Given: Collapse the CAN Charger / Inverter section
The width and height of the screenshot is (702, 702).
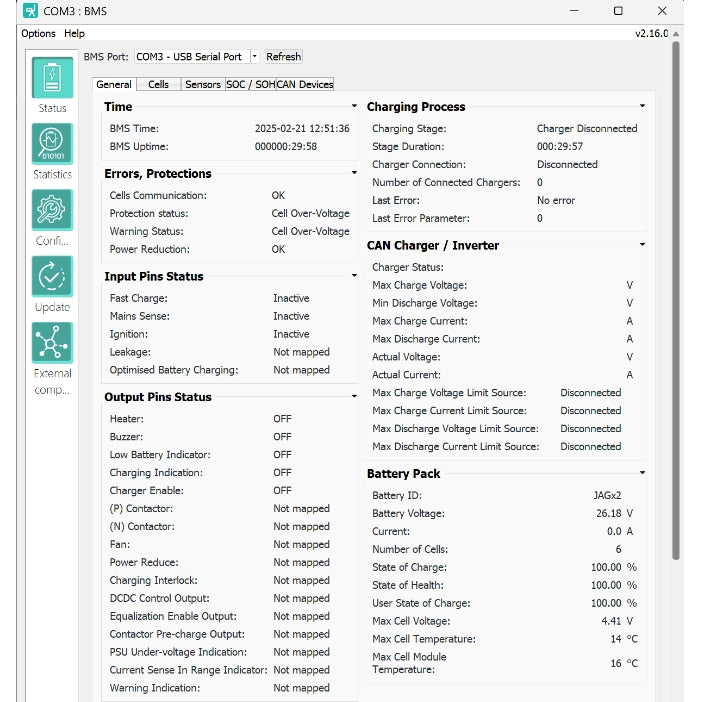Looking at the screenshot, I should point(642,245).
